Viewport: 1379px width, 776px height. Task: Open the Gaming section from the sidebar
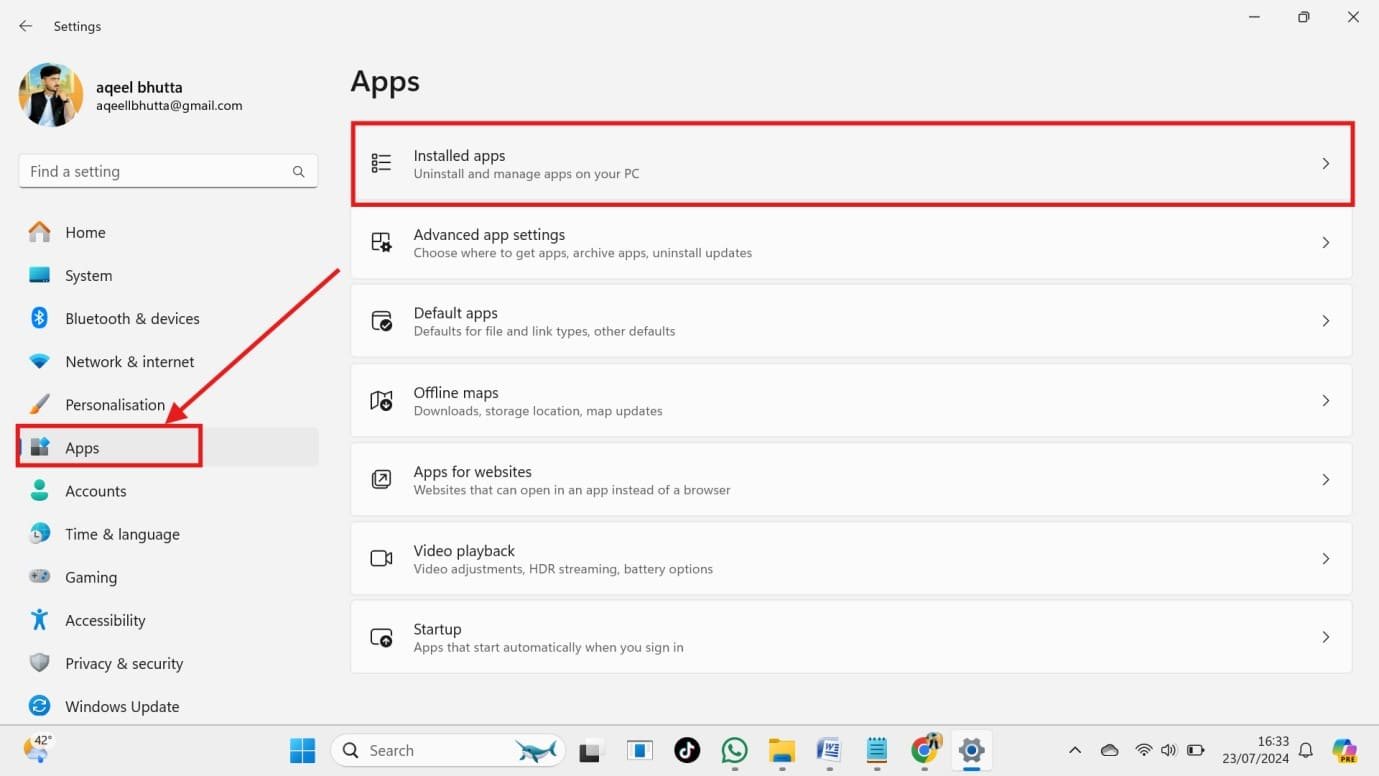(x=91, y=577)
